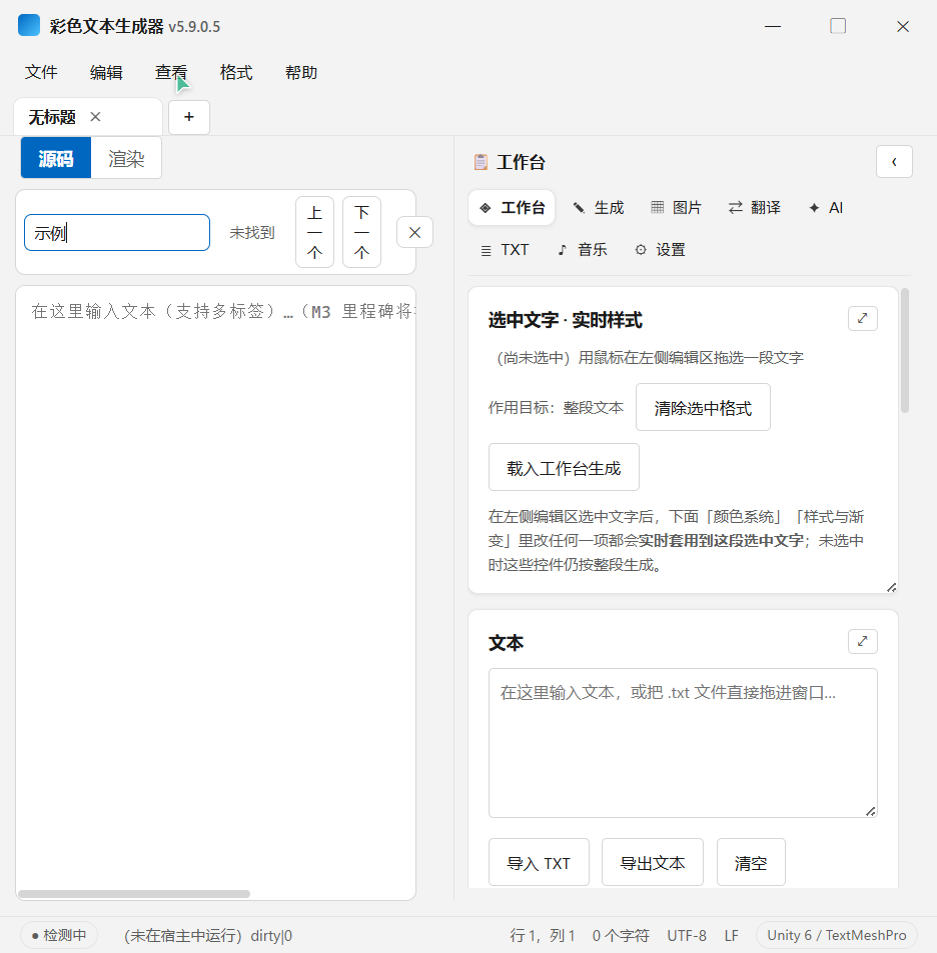Go to next match with 下一个
Viewport: 937px width, 953px height.
[x=362, y=232]
